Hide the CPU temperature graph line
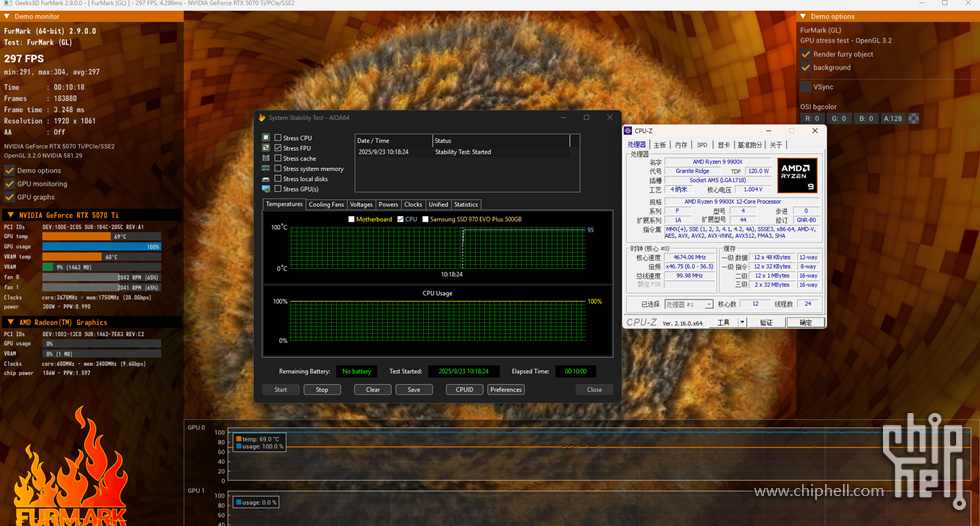980x526 pixels. coord(401,219)
